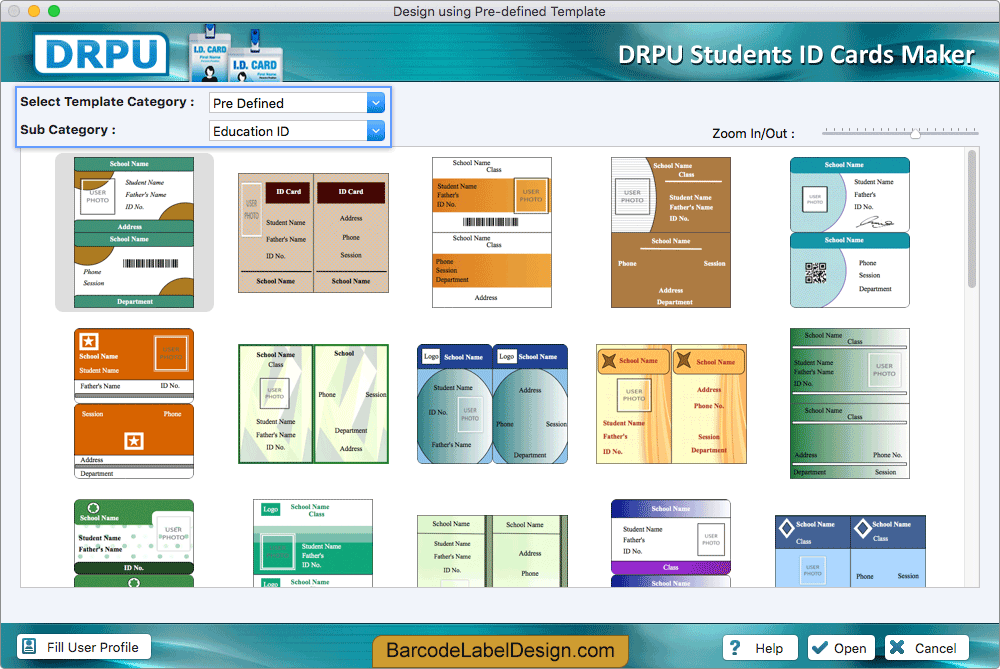Click the Pre Defined category field
Image resolution: width=1000 pixels, height=669 pixels.
point(297,103)
